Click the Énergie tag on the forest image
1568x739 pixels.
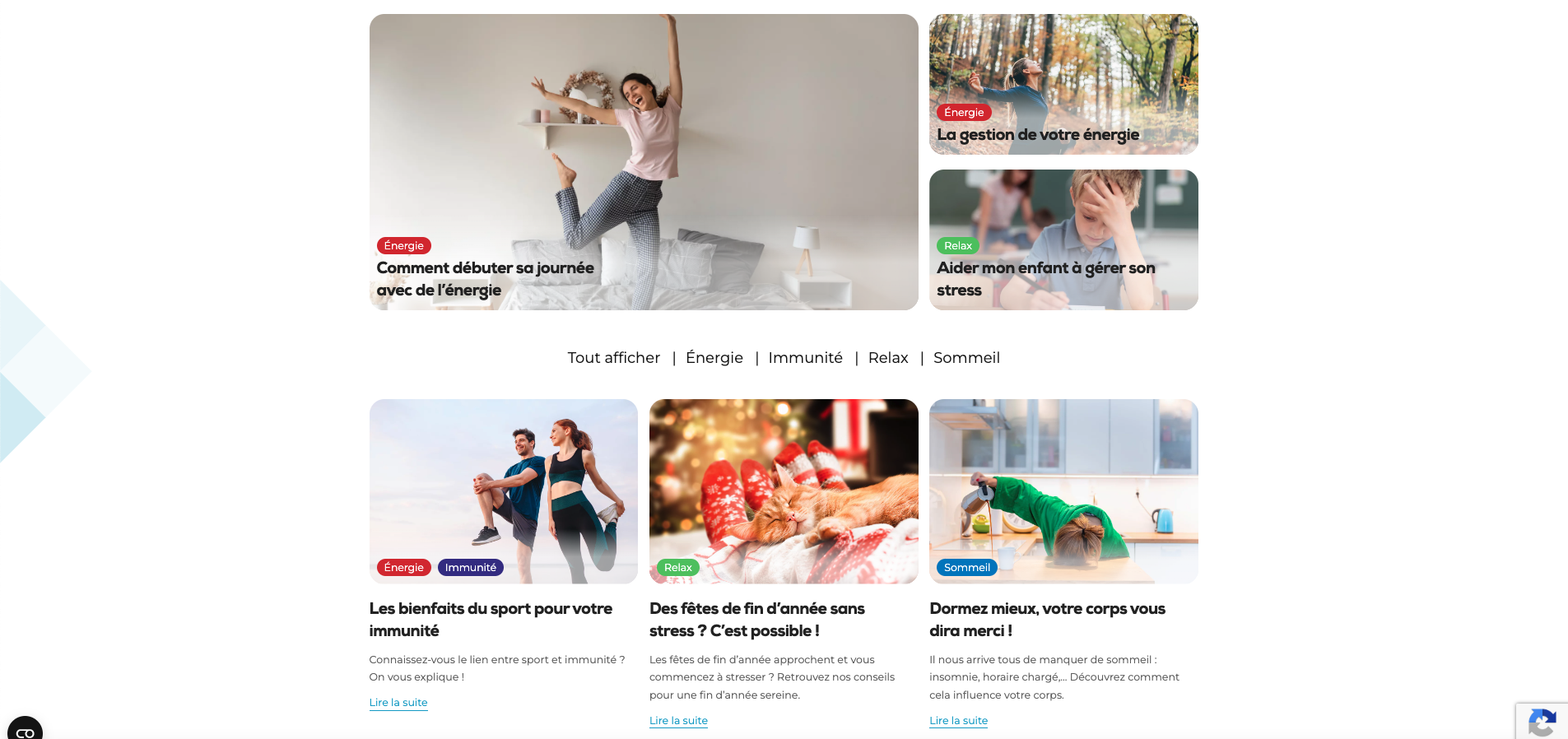(964, 112)
